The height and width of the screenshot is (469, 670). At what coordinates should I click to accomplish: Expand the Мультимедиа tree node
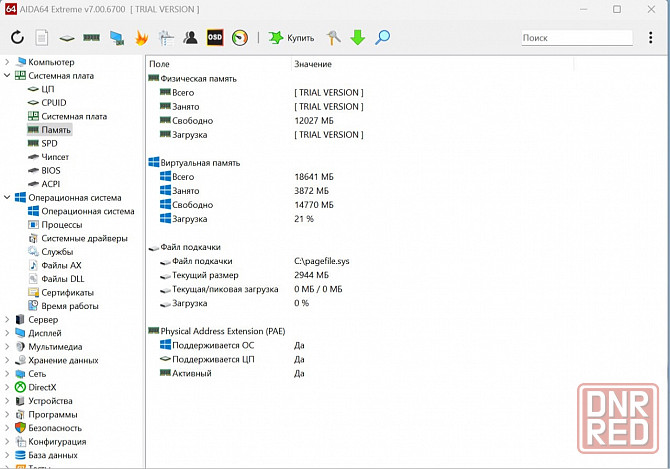[8, 347]
